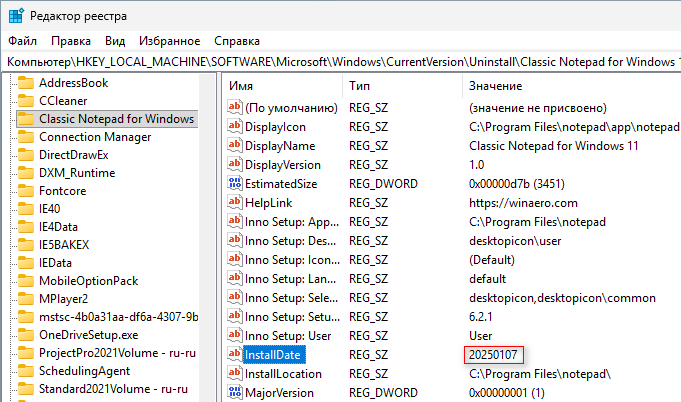681x402 pixels.
Task: Click the 0x00000001 (1) value data
Action: pos(506,393)
